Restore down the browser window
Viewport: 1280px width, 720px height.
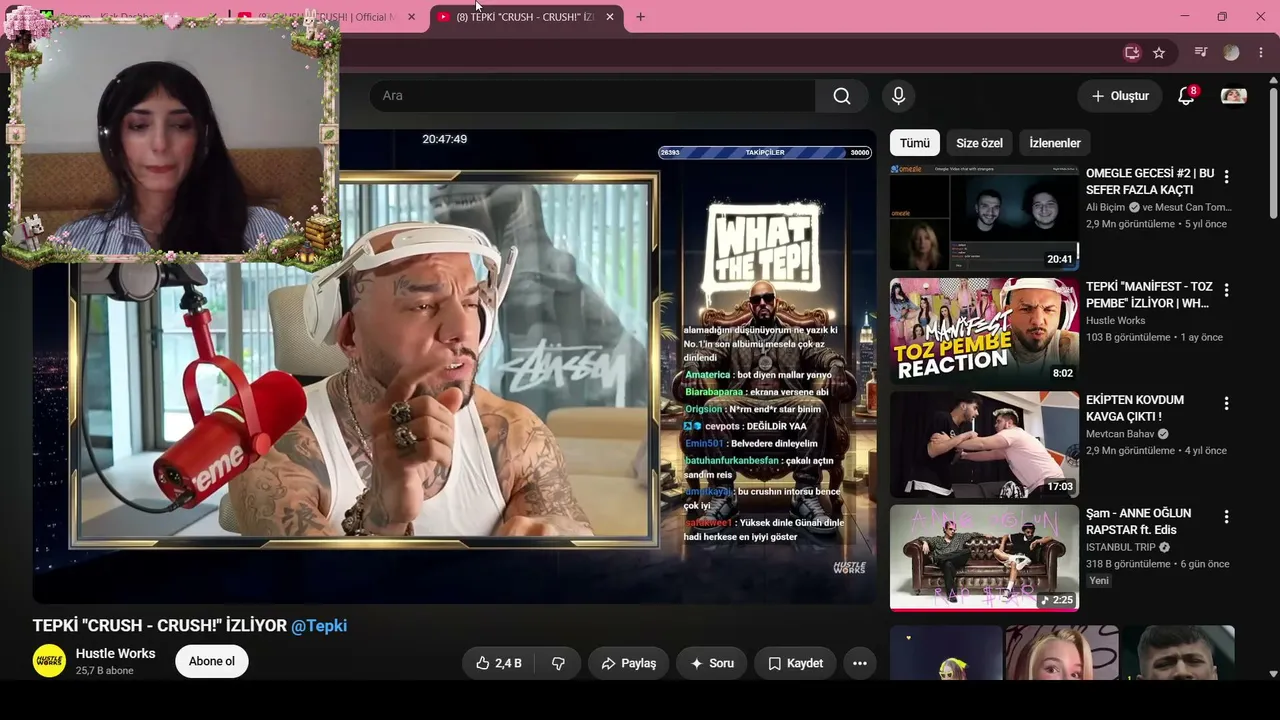1222,17
